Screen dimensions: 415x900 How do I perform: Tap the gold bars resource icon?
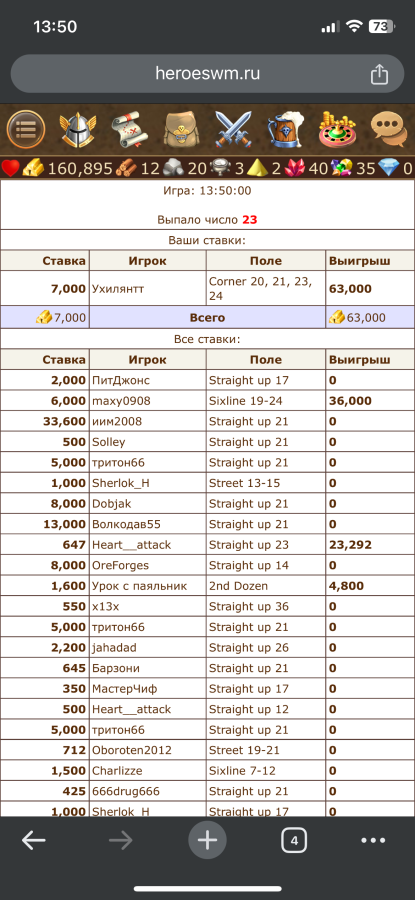pyautogui.click(x=33, y=168)
